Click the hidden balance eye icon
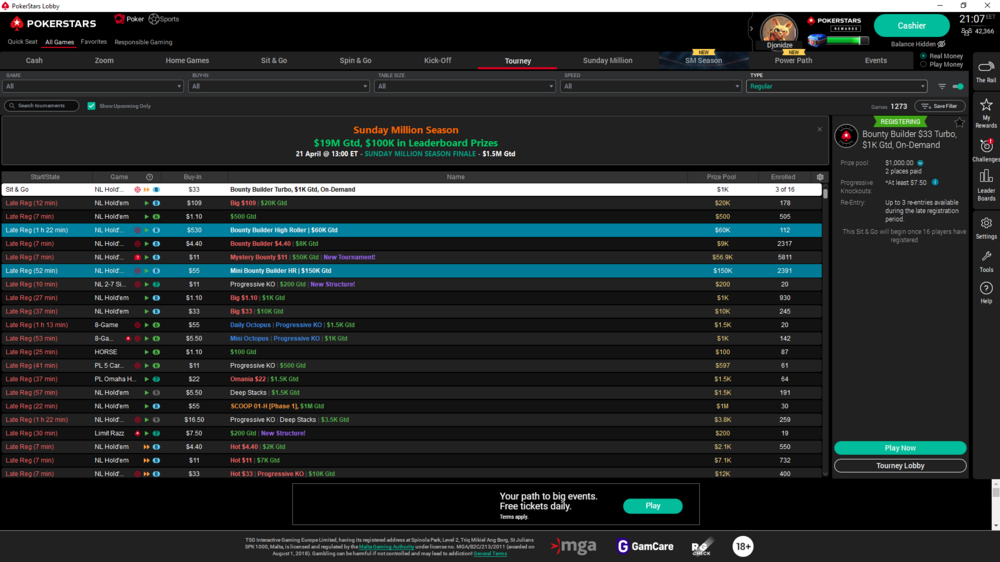 point(941,44)
